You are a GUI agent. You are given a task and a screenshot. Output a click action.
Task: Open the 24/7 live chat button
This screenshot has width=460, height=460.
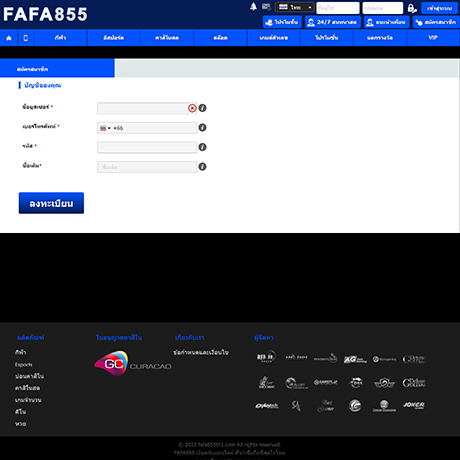(333, 22)
